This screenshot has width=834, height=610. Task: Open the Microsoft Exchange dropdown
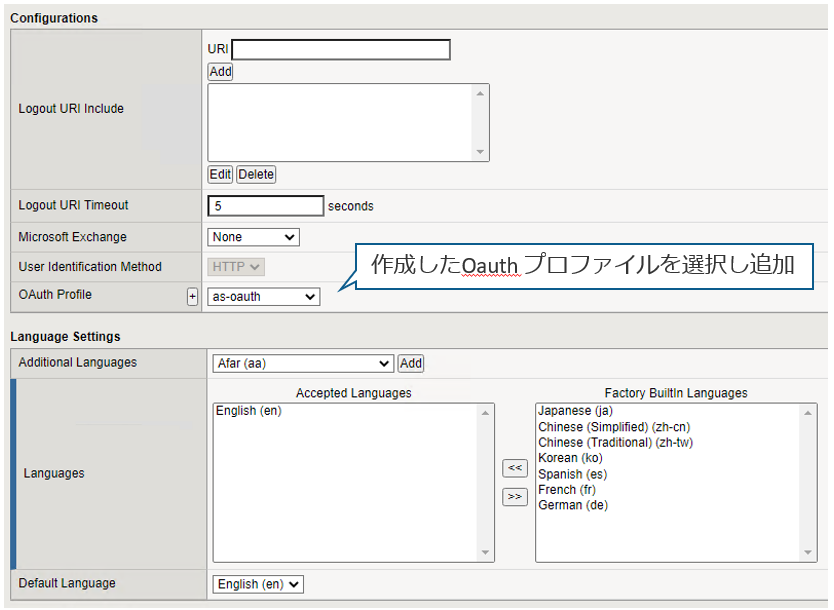pos(254,237)
